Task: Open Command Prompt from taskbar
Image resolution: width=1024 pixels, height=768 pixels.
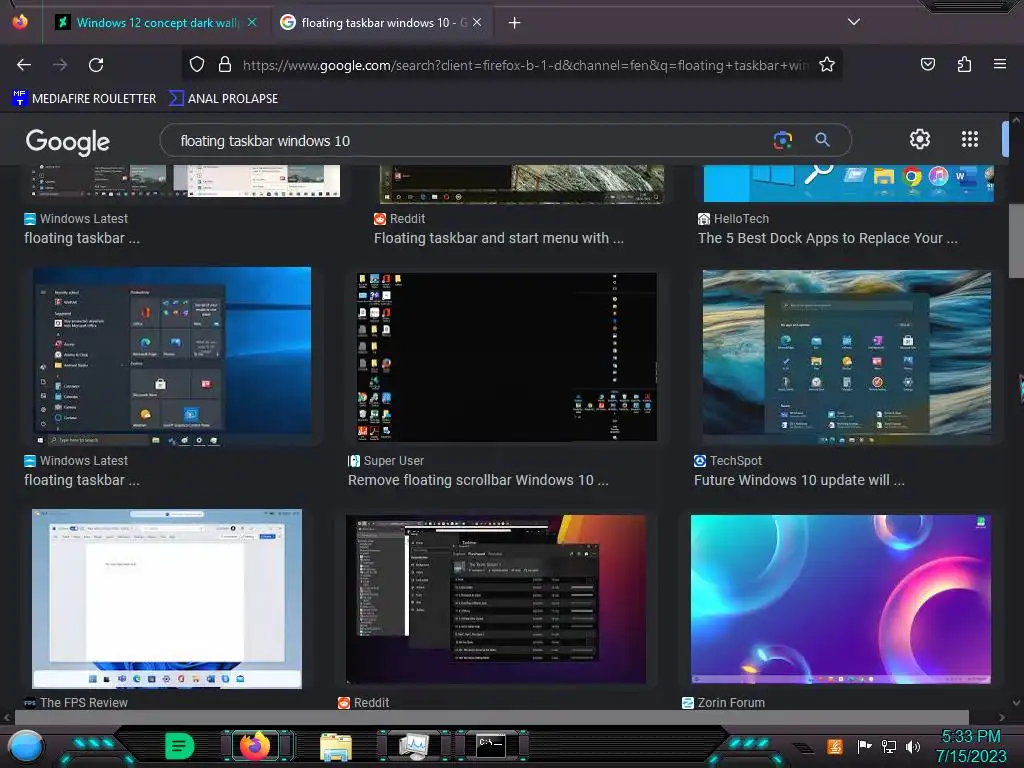Action: pos(490,745)
